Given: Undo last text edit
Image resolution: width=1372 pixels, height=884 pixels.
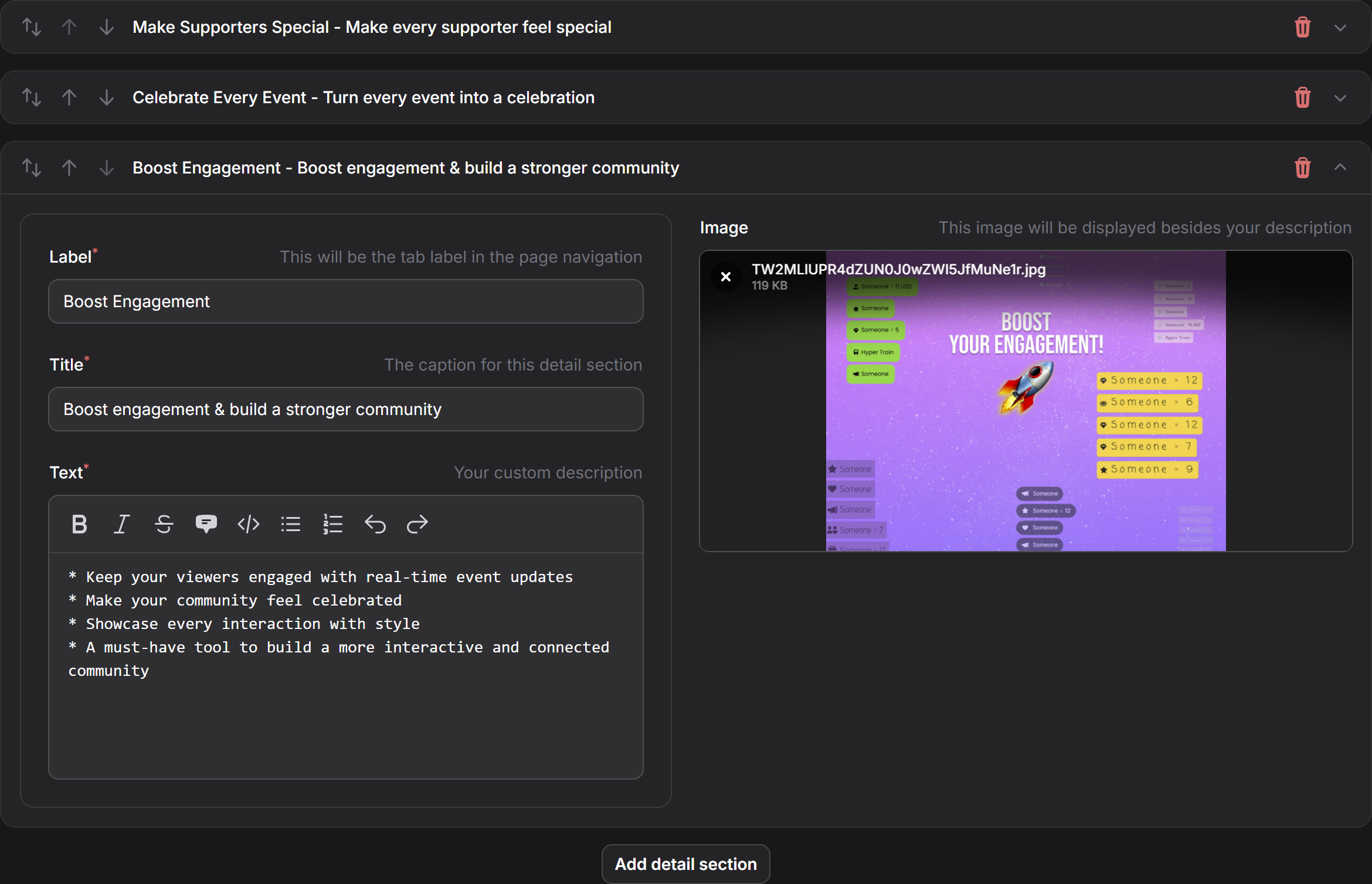Looking at the screenshot, I should [x=375, y=523].
